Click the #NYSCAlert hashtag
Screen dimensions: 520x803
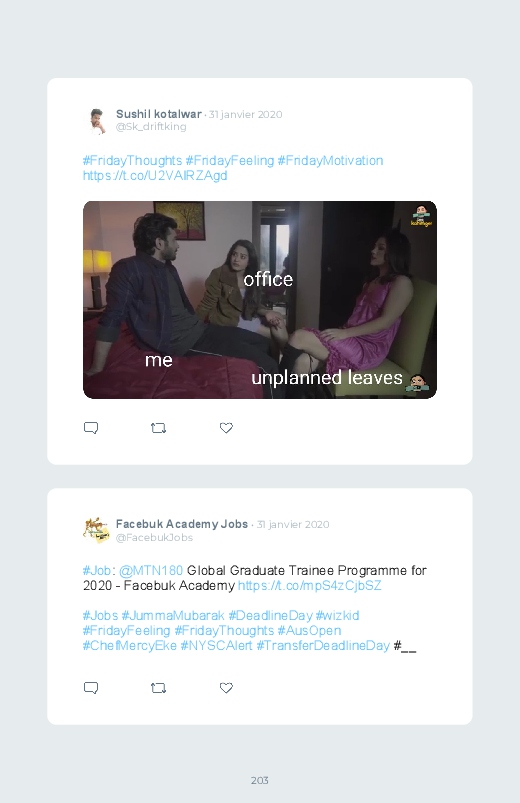(x=216, y=645)
